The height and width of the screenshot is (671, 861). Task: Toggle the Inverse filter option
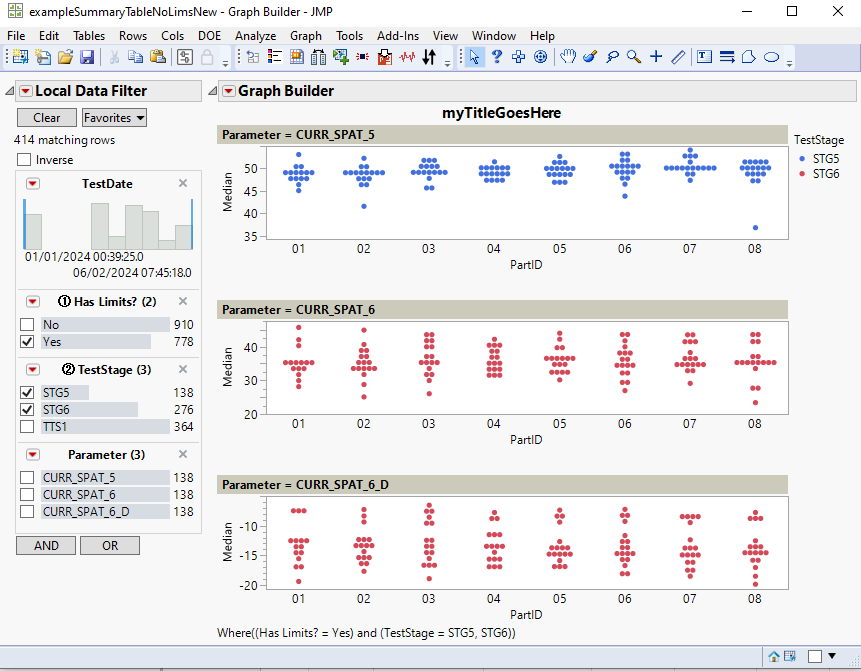click(x=25, y=157)
